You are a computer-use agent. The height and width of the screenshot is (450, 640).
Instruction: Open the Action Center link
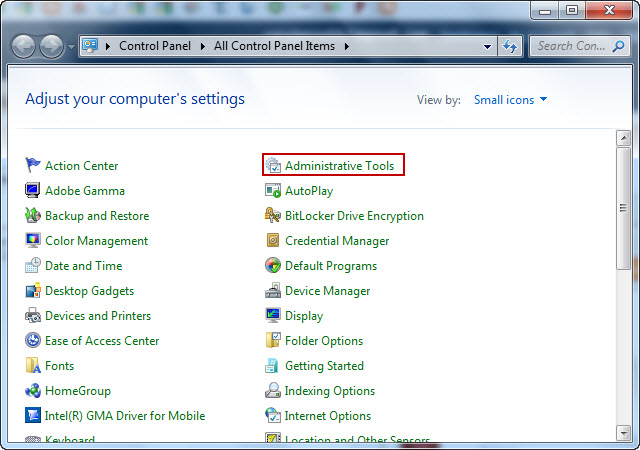click(82, 166)
